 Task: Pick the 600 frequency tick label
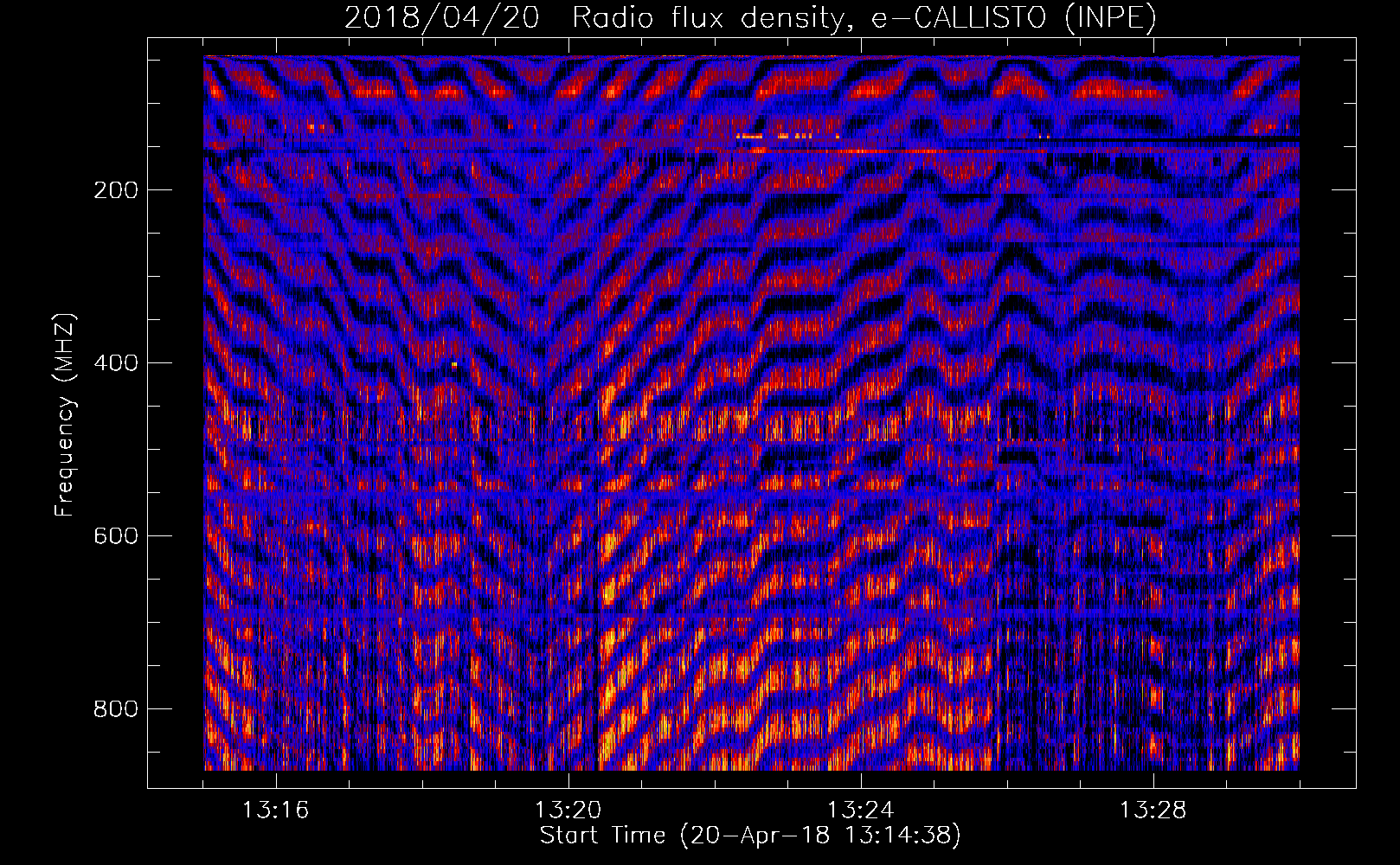116,536
